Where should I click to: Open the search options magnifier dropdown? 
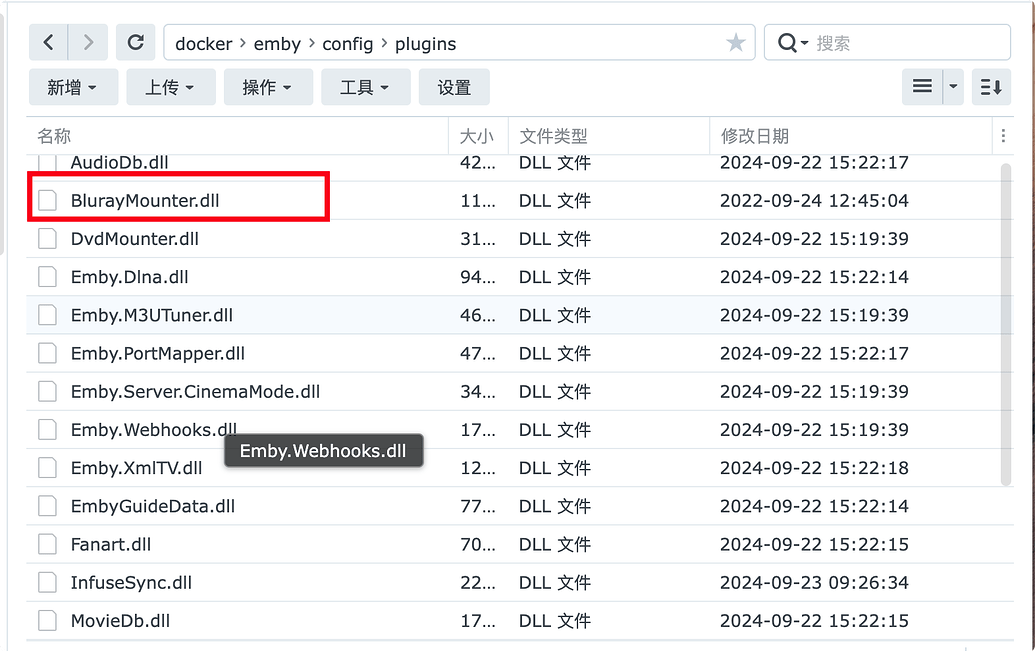(793, 44)
